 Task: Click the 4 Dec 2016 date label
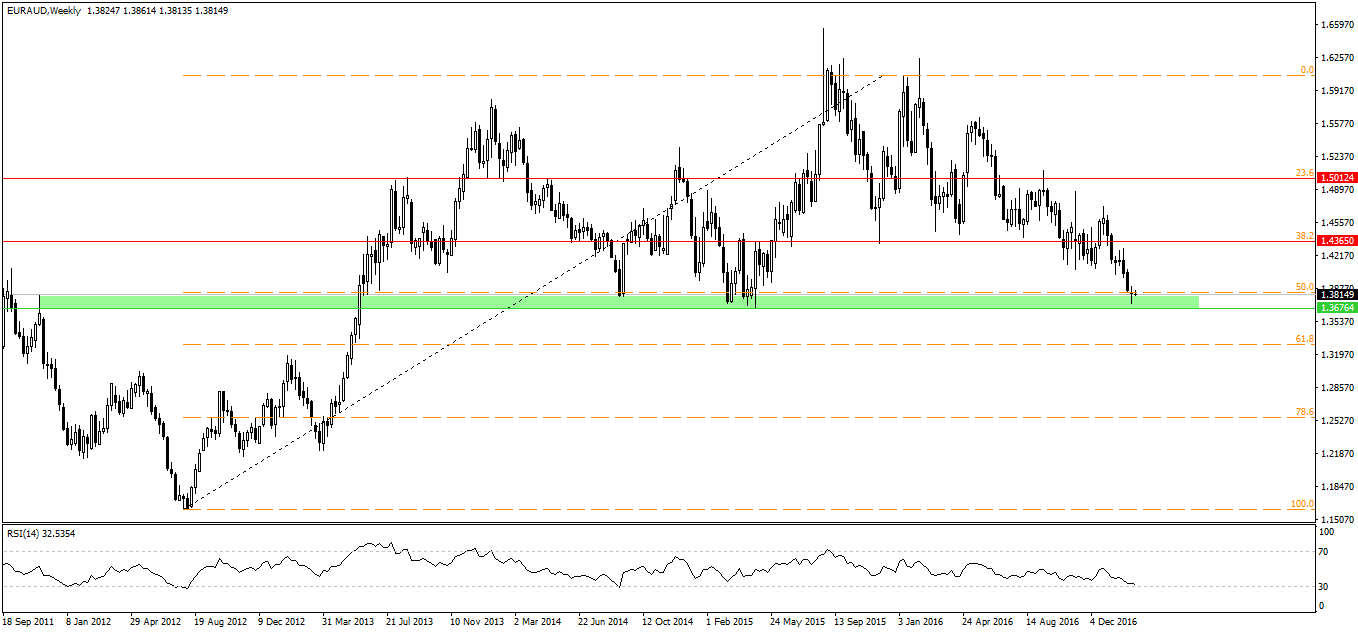[x=1114, y=621]
